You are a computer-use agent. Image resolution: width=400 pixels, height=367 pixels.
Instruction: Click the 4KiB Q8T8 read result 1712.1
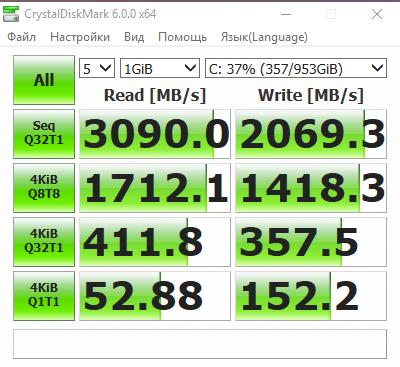point(155,188)
